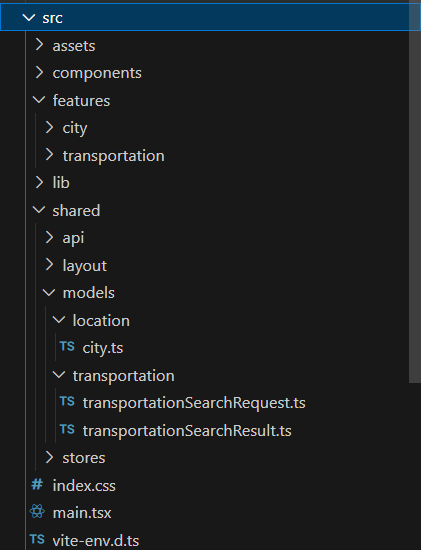Click the CSS hash icon beside index.css
Screen dimensions: 421x550
37,485
